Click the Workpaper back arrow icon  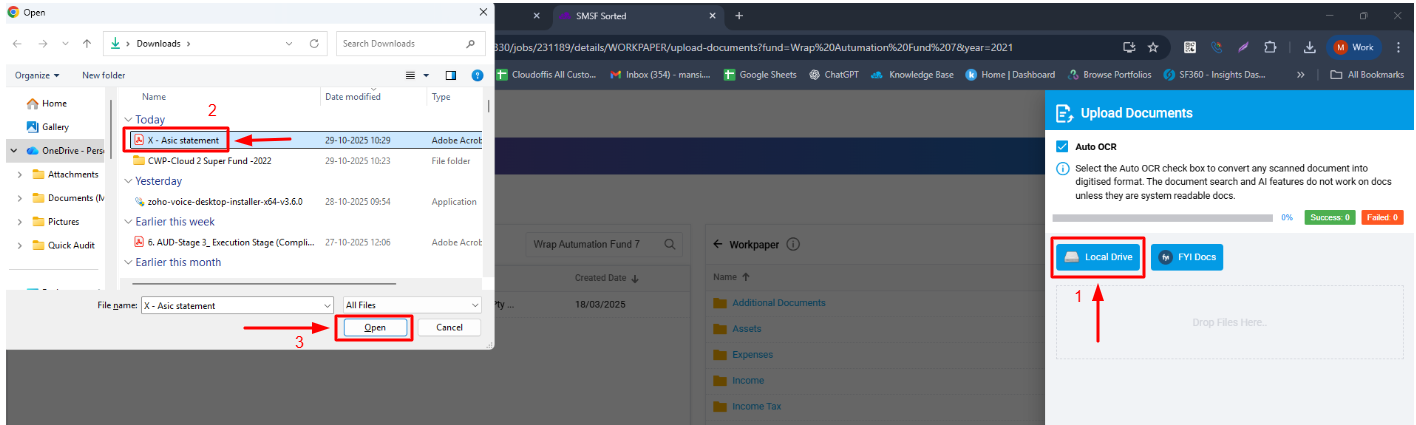pos(717,244)
